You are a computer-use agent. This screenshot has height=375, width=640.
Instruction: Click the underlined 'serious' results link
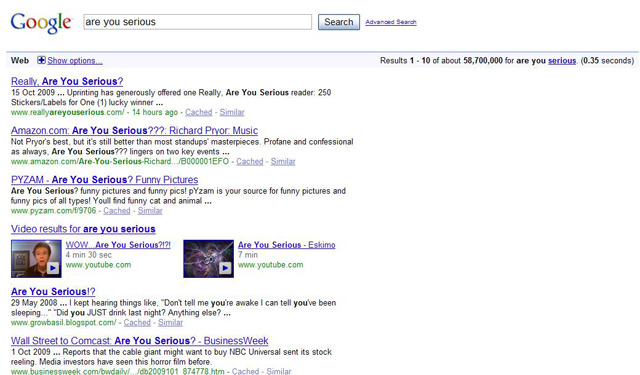pos(562,61)
